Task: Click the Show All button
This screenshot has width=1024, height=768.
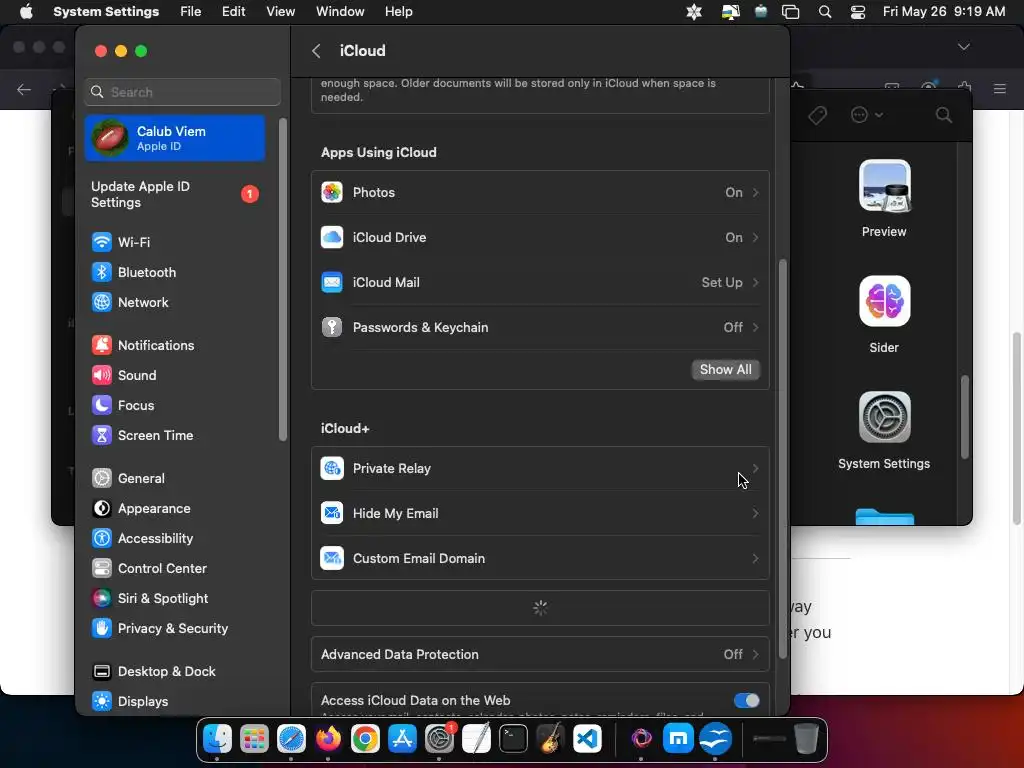Action: (726, 370)
